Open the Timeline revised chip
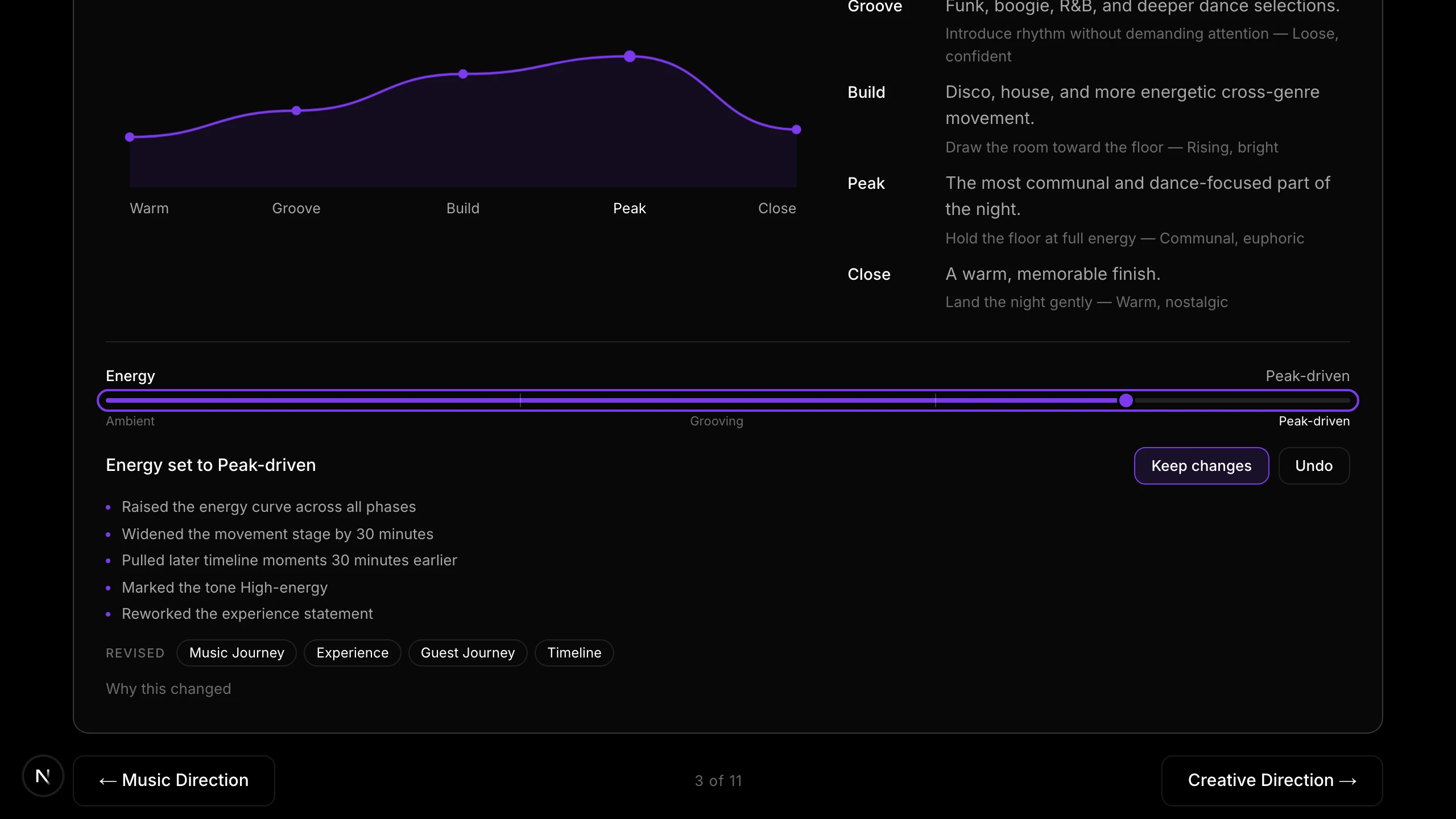Screen dimensions: 1456x819 [x=574, y=653]
